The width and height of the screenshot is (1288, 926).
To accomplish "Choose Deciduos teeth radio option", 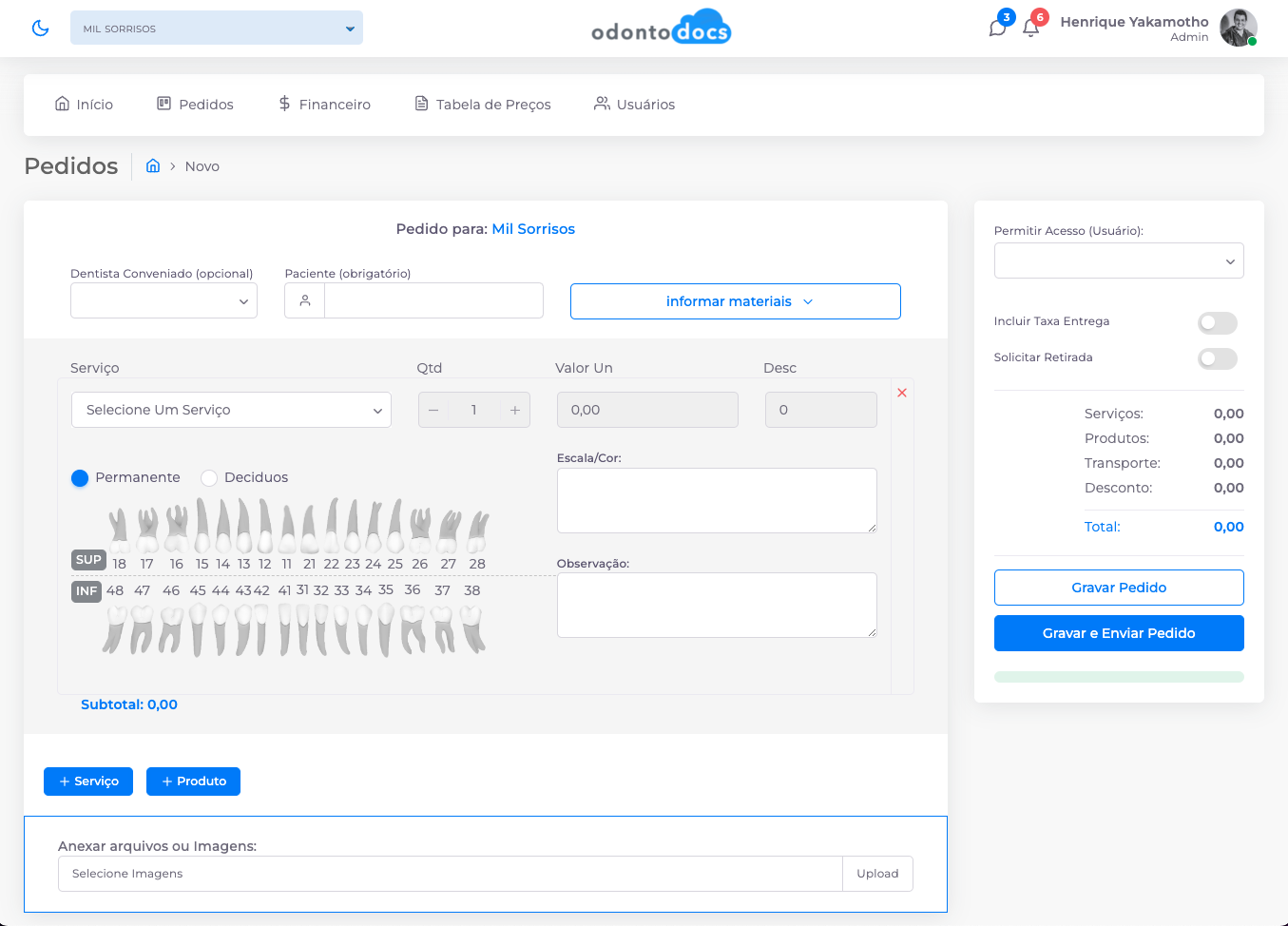I will 210,478.
